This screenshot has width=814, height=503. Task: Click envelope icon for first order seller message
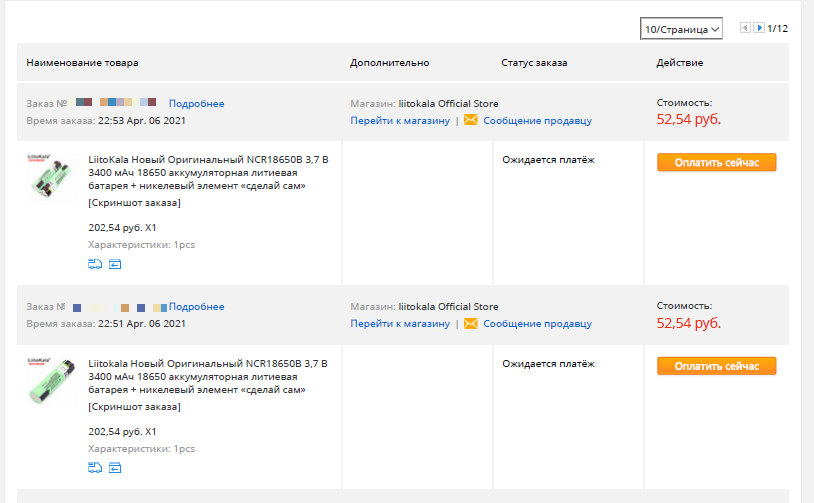click(470, 120)
